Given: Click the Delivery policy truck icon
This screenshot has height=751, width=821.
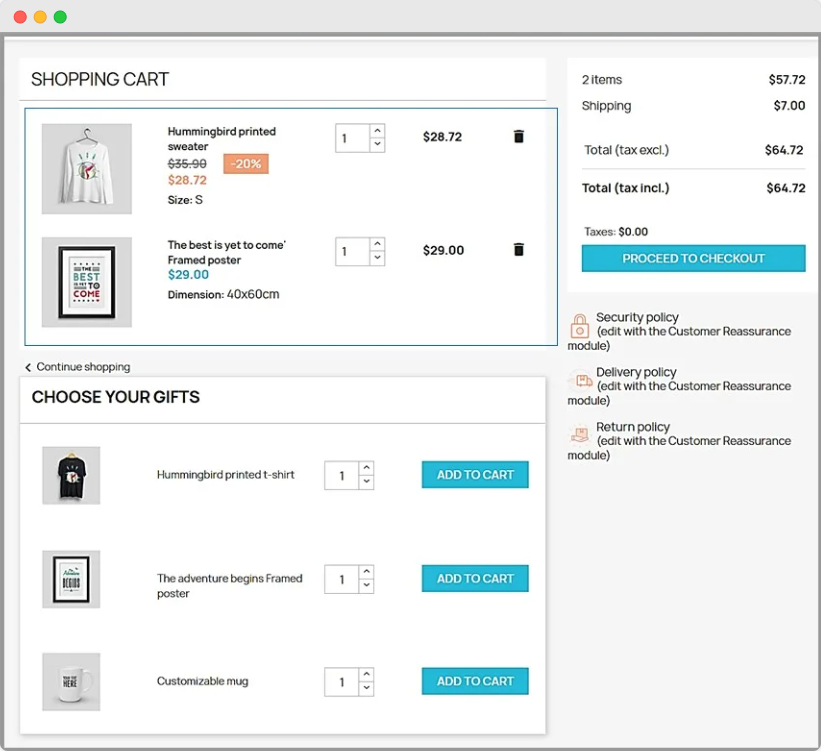Looking at the screenshot, I should point(579,380).
